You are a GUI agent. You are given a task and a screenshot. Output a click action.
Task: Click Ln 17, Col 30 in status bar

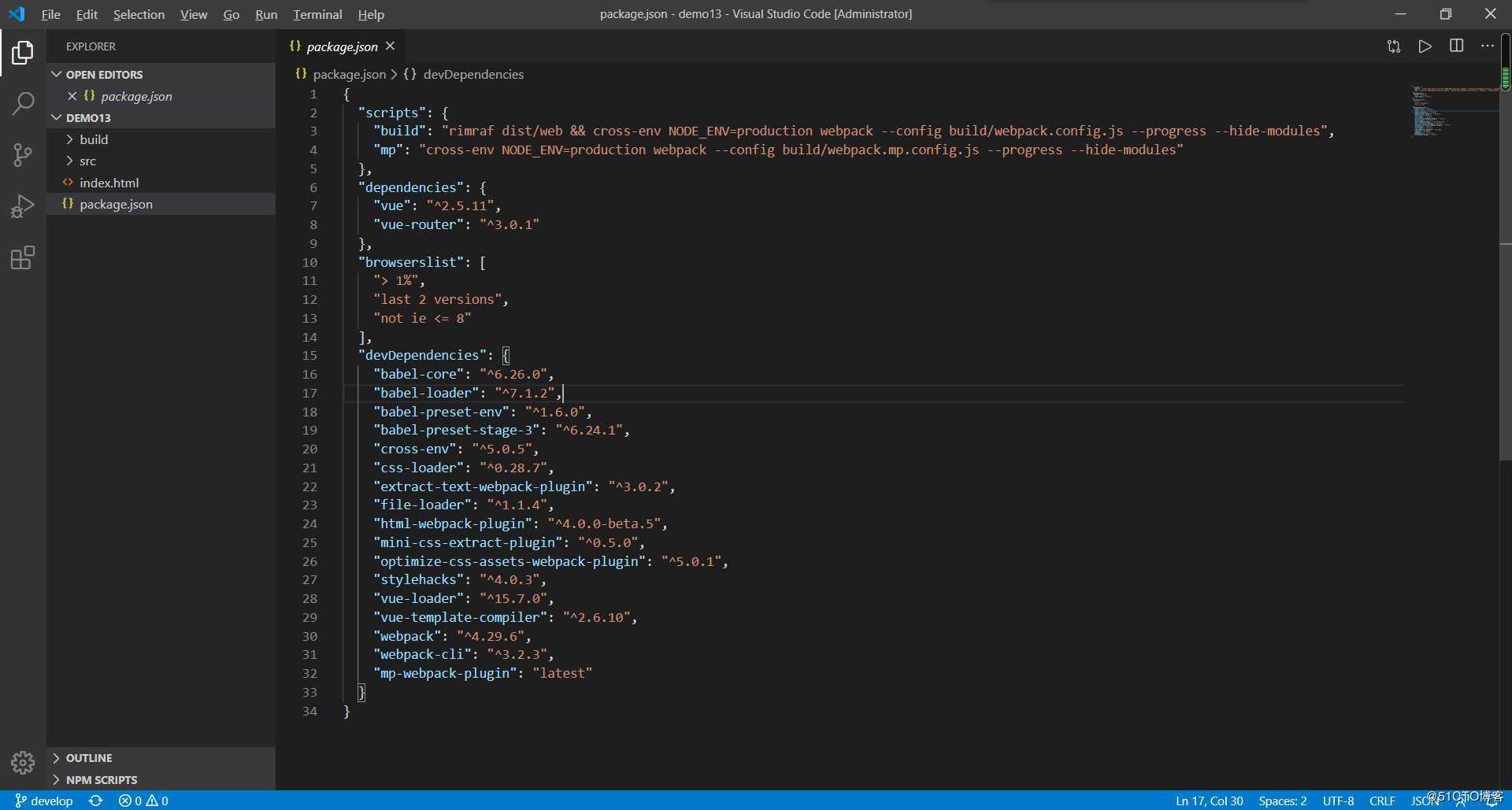click(x=1210, y=801)
